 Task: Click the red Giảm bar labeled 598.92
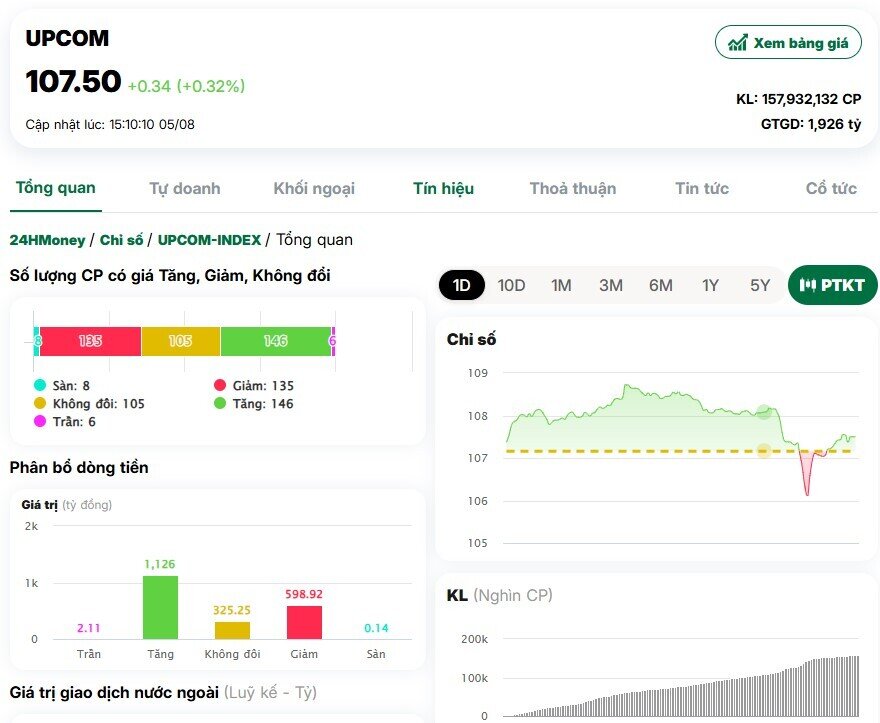pyautogui.click(x=304, y=622)
